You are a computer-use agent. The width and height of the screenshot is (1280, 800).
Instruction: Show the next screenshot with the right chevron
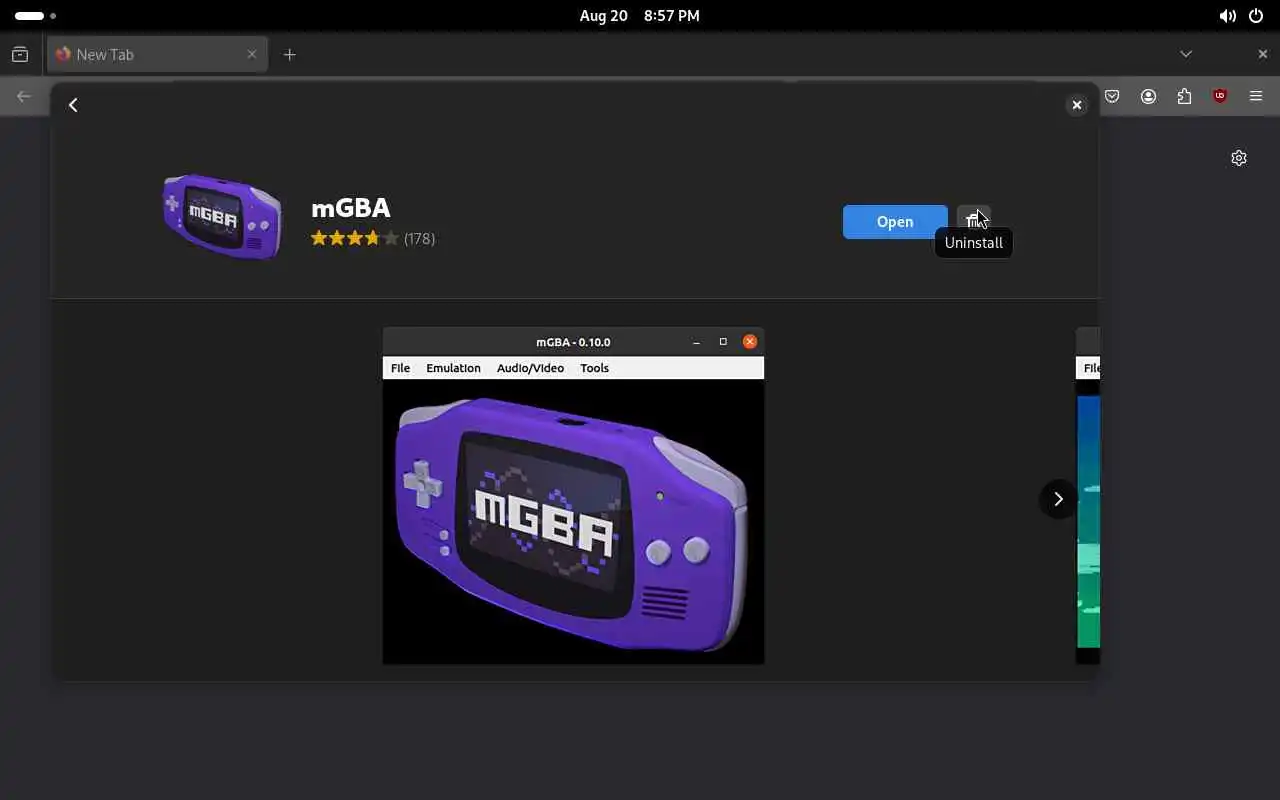pos(1058,499)
